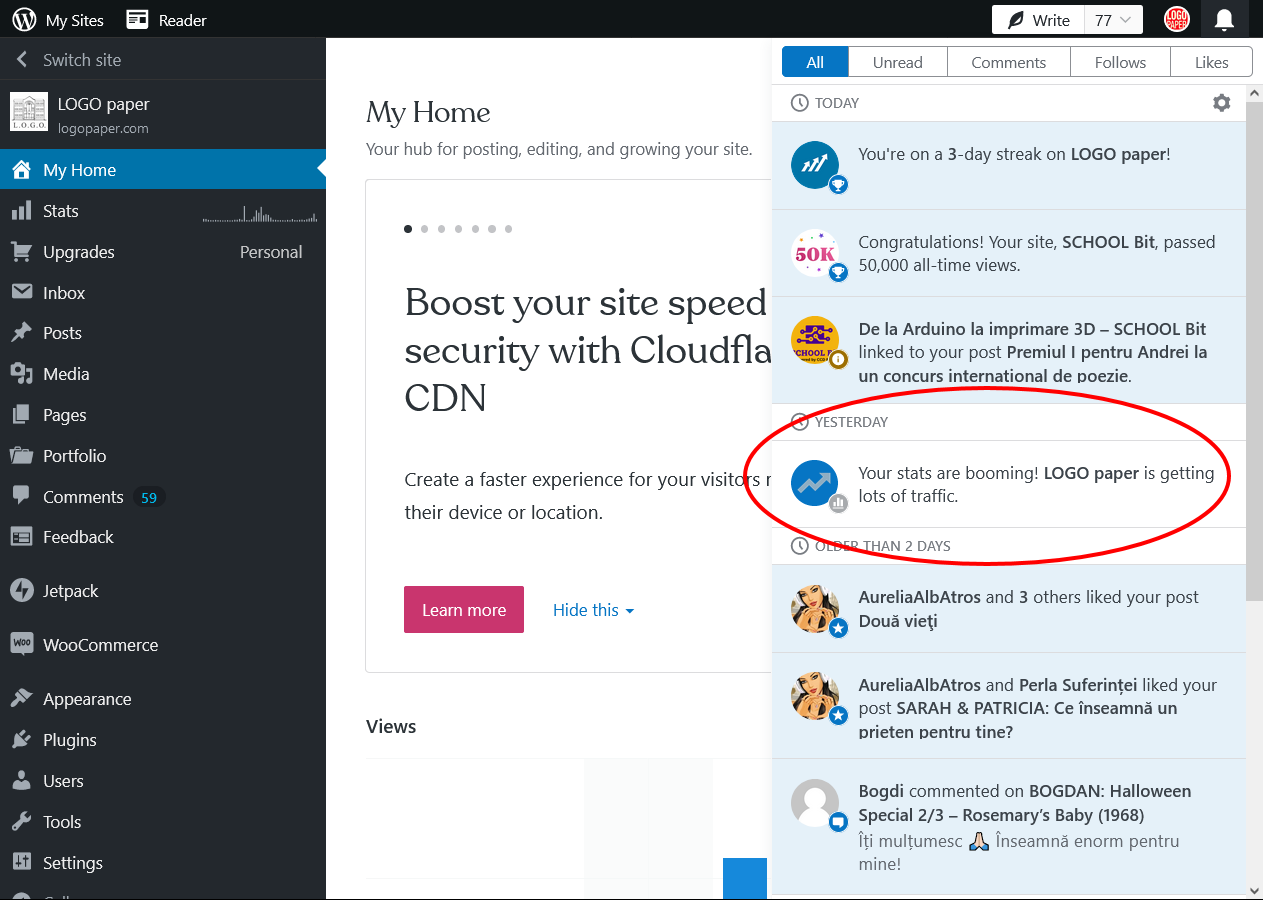The image size is (1263, 900).
Task: Click the WordPress logo My Sites
Action: point(58,19)
